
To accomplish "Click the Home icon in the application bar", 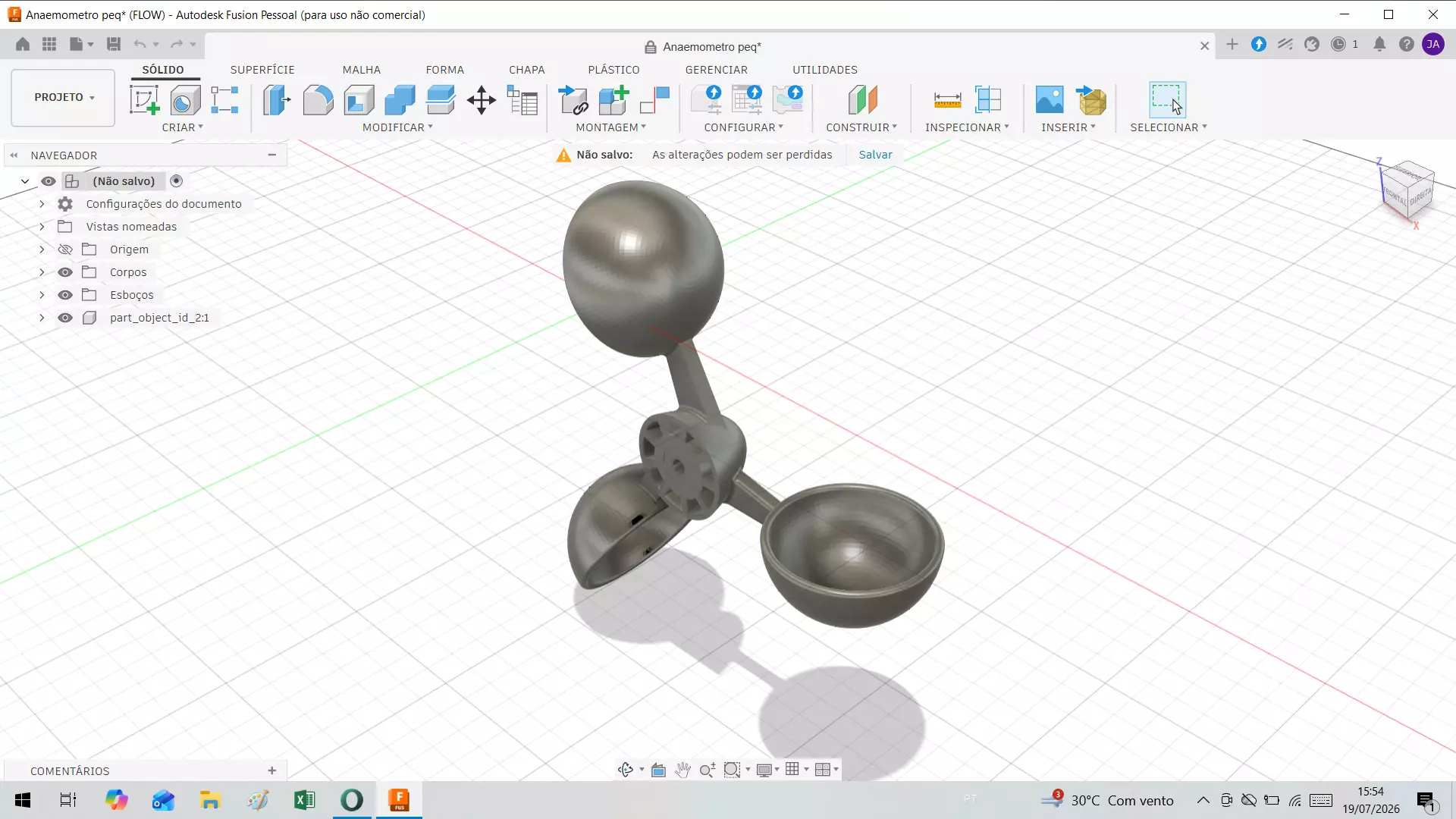I will pos(23,44).
